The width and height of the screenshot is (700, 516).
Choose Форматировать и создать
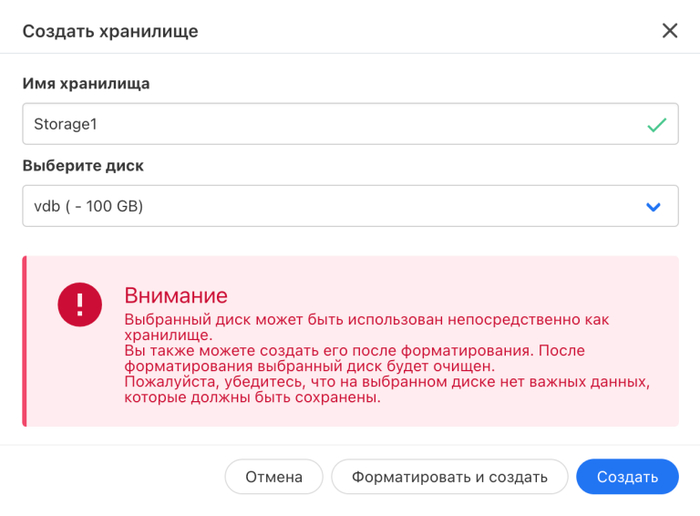pyautogui.click(x=449, y=477)
